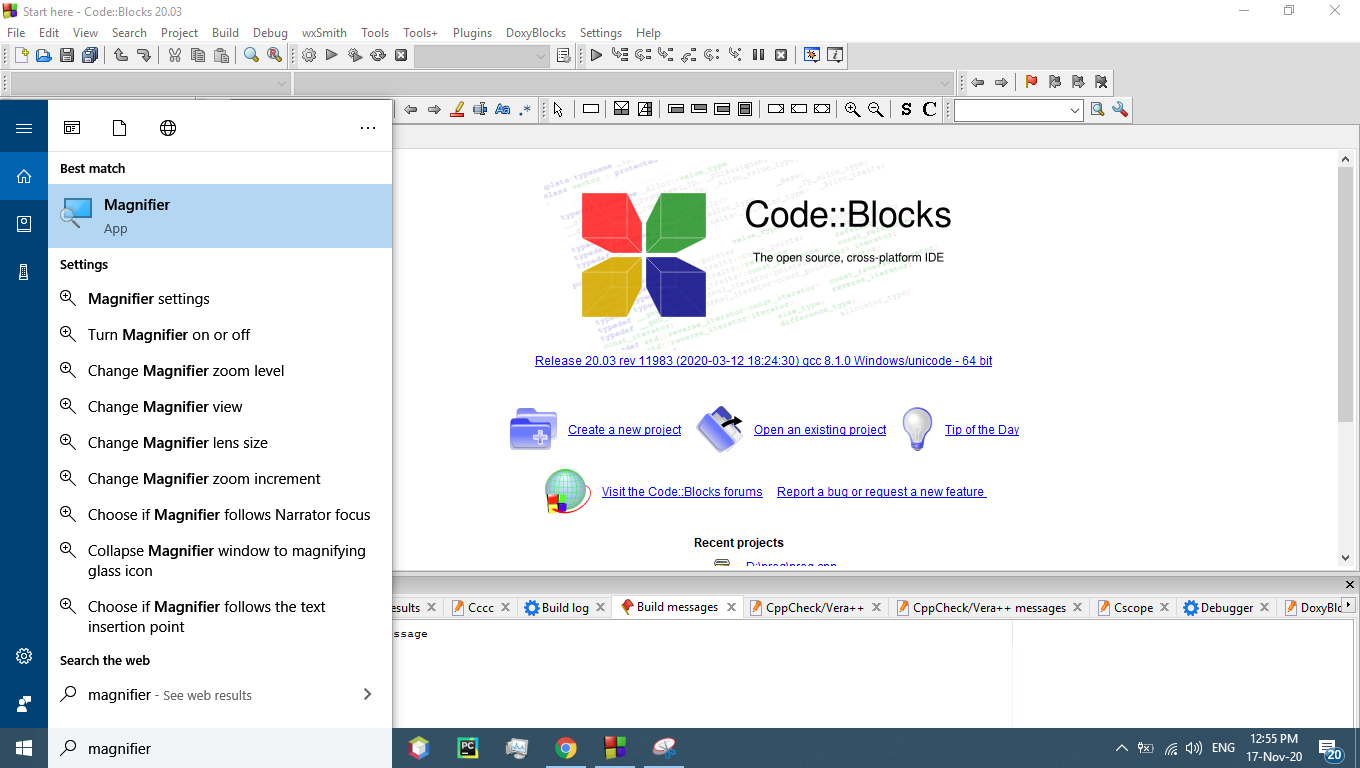Switch to the Debugger tab
Viewport: 1360px width, 768px height.
1227,607
